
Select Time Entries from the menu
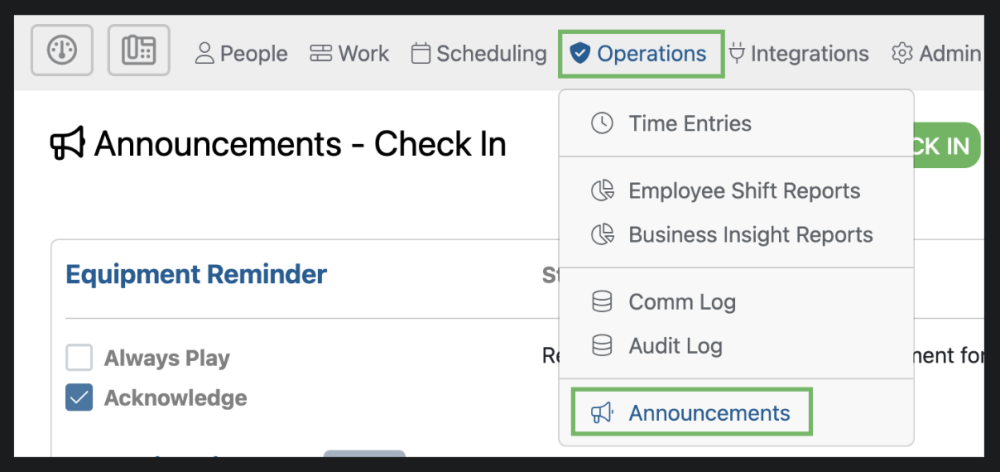click(x=689, y=124)
